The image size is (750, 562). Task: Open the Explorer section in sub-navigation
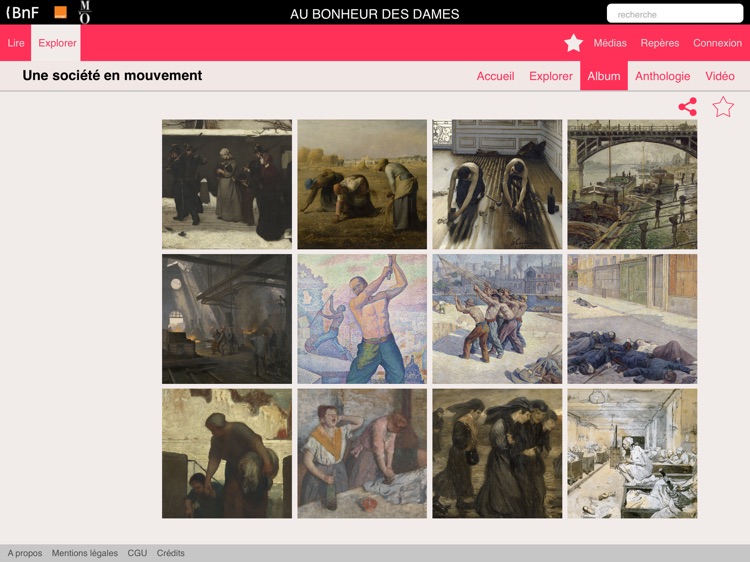click(x=551, y=76)
